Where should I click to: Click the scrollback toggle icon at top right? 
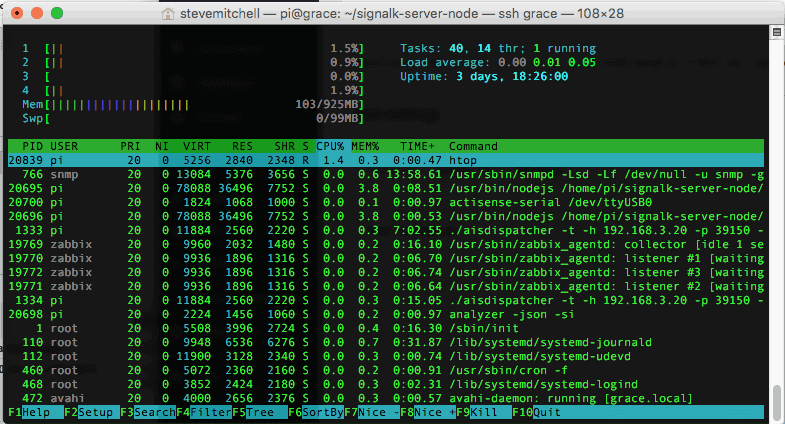pyautogui.click(x=776, y=32)
